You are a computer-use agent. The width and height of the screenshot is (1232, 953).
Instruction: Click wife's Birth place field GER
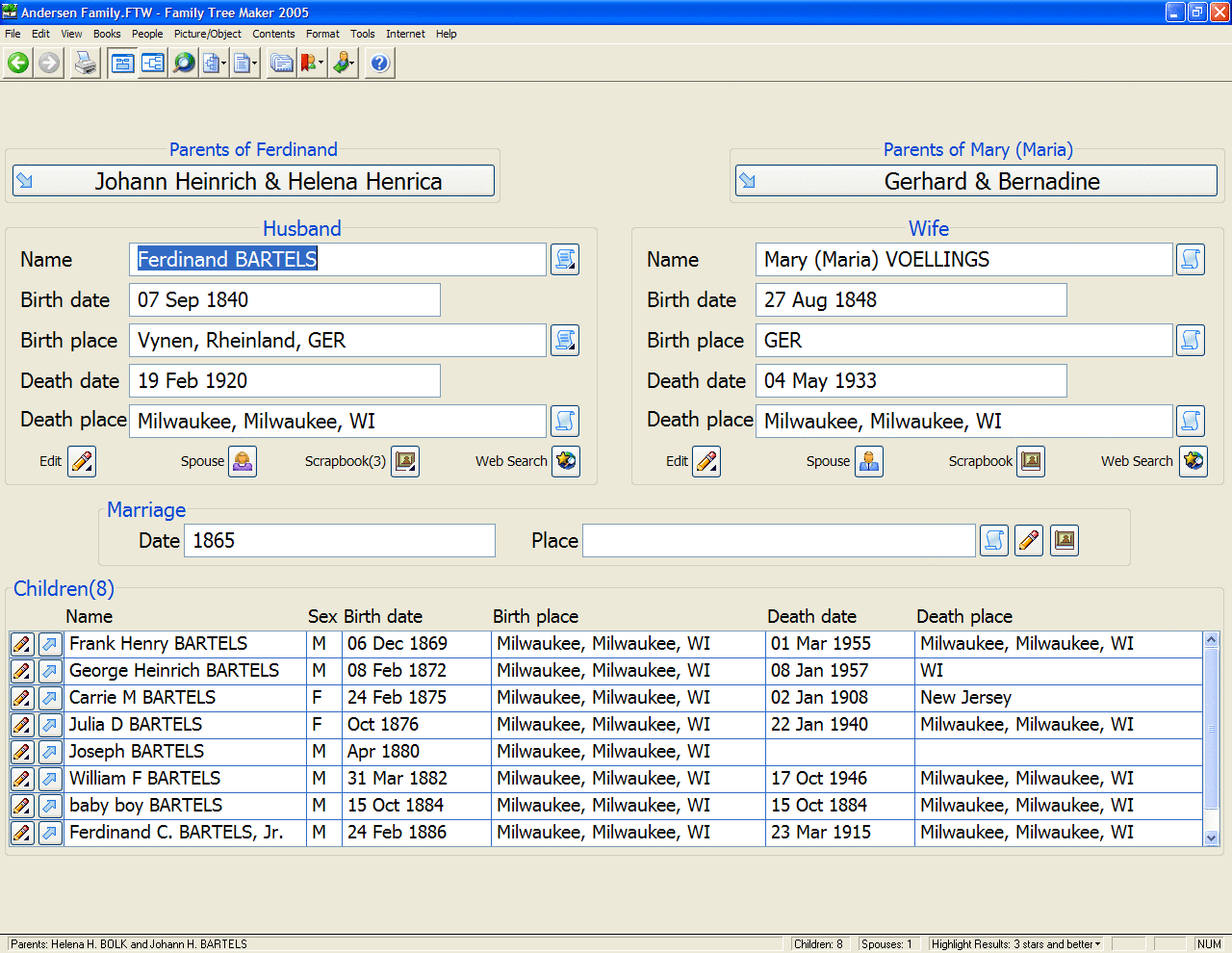[964, 341]
